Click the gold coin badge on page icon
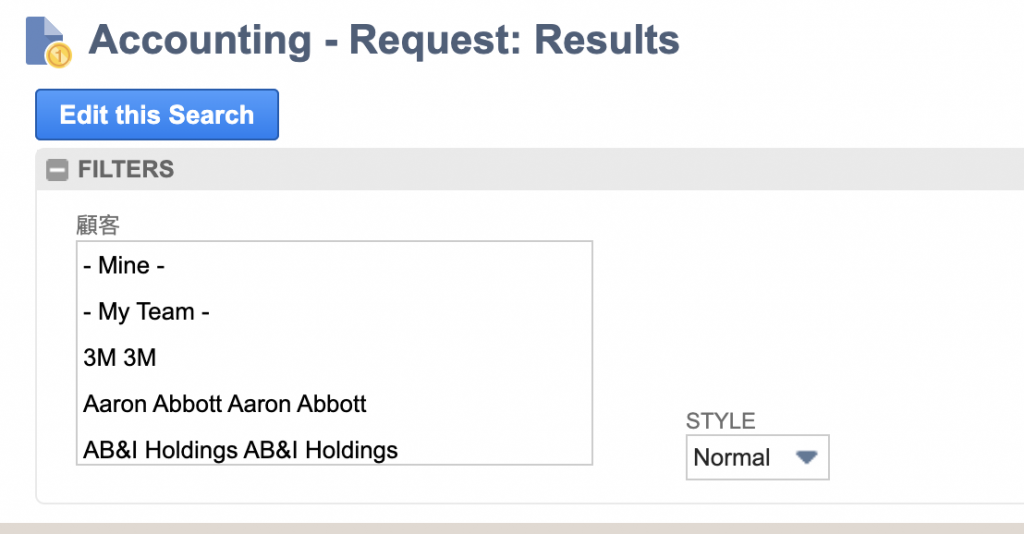 coord(61,53)
